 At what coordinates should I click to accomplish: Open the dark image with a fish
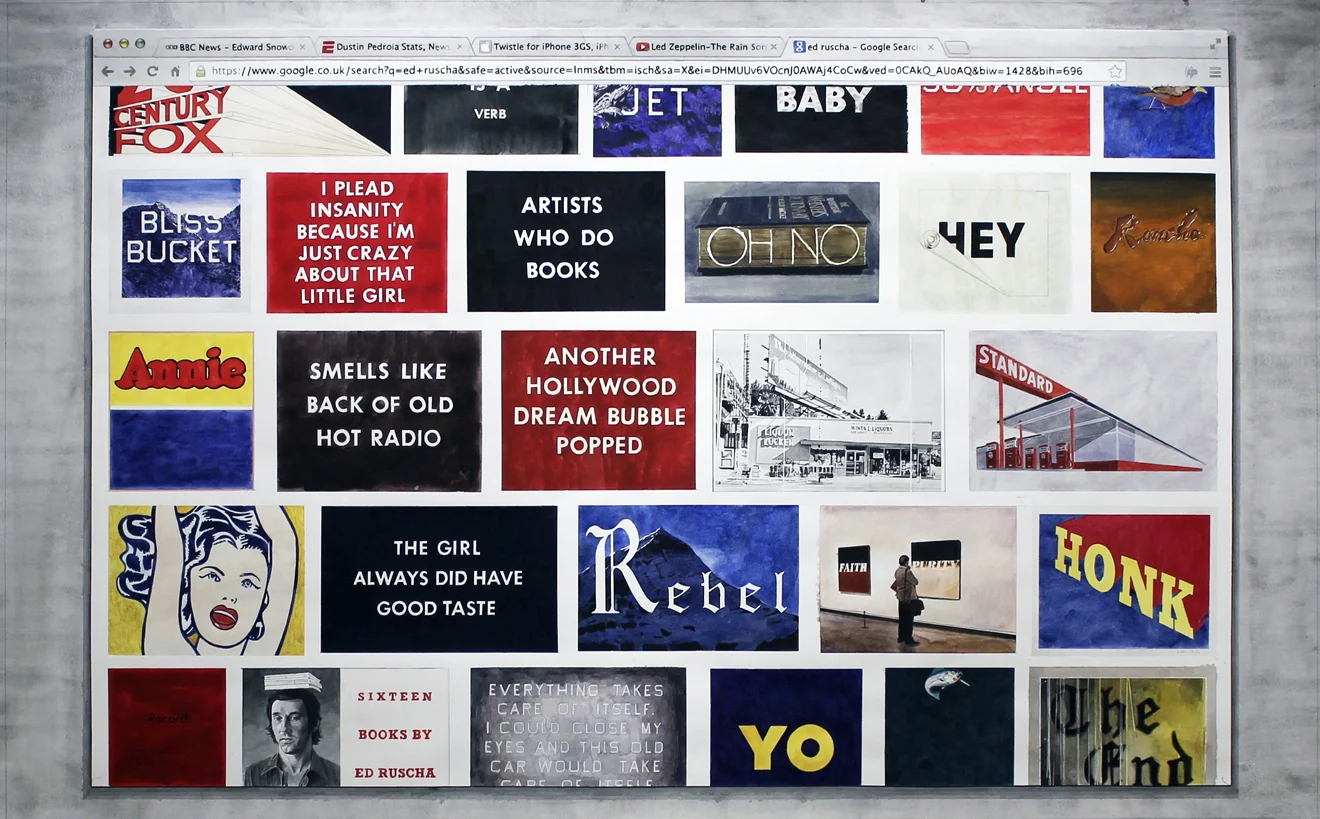(949, 727)
